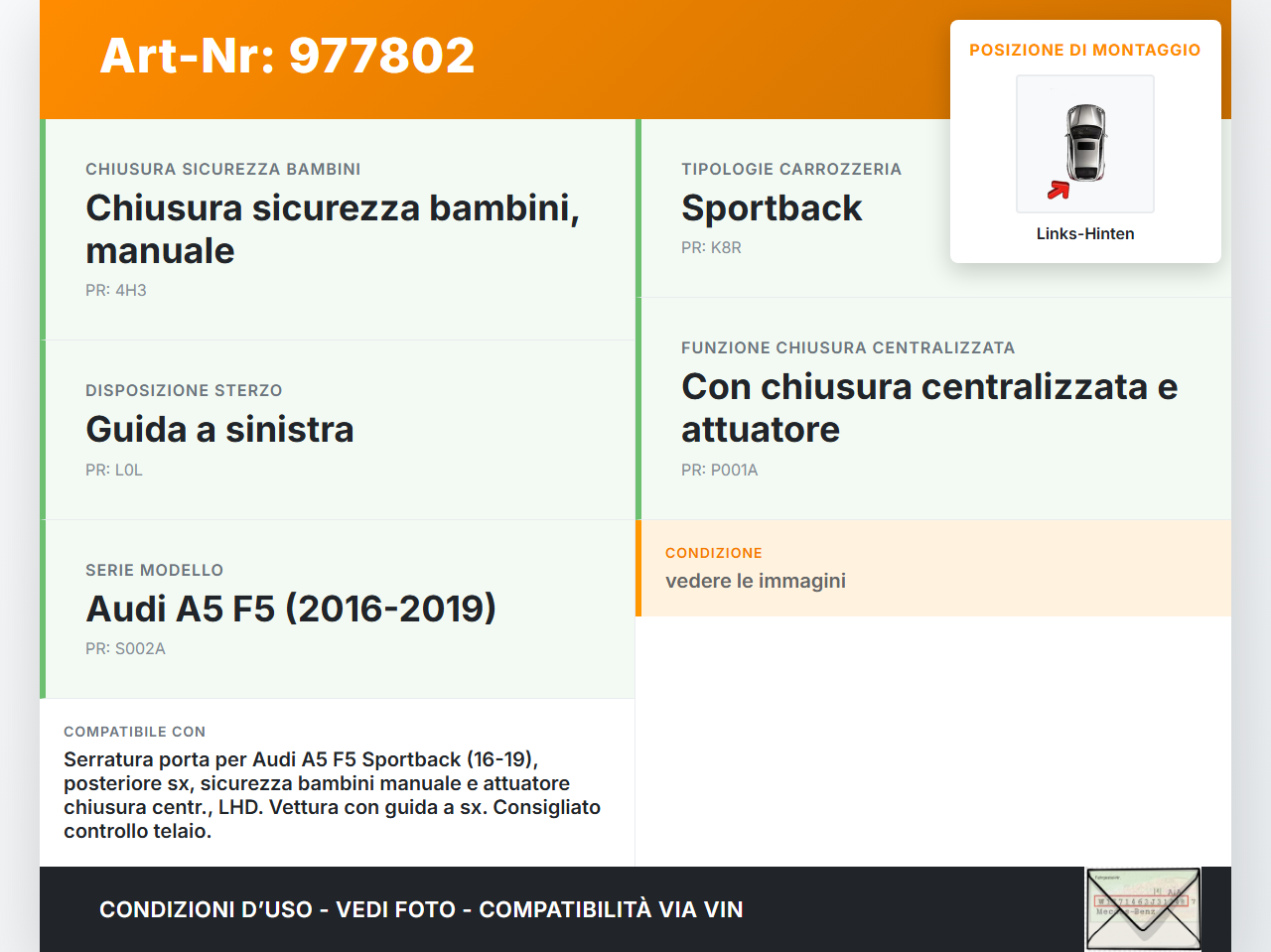1271x952 pixels.
Task: Click the orange accent bar beside Condizione
Action: [638, 568]
